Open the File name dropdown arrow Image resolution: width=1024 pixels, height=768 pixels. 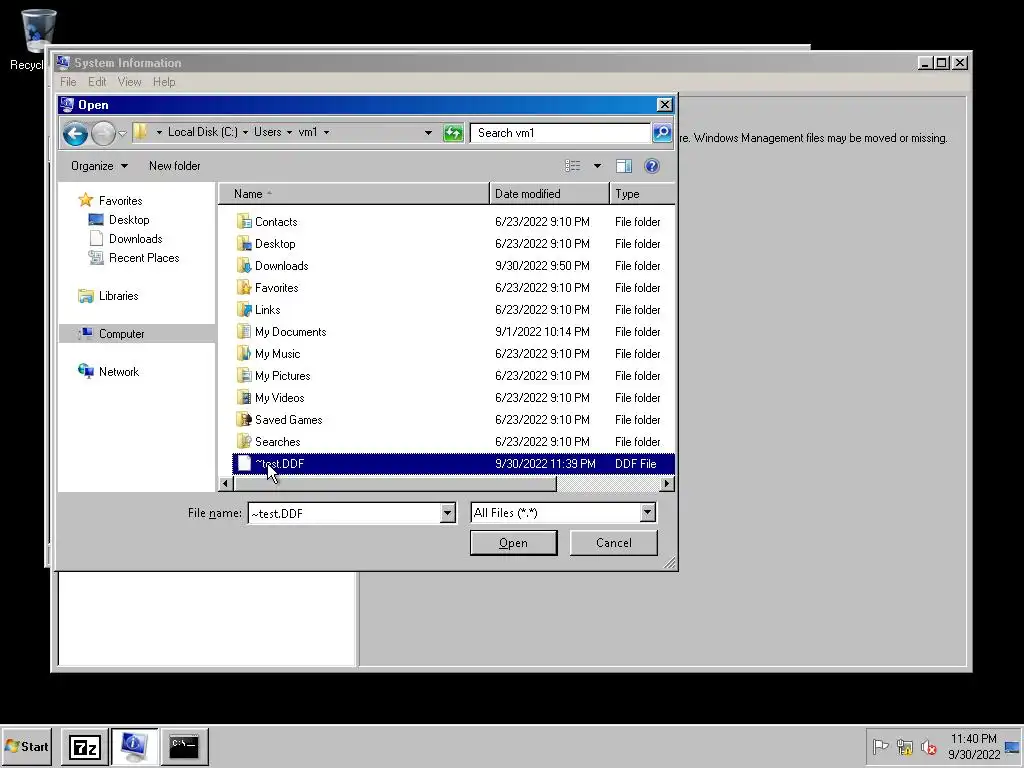coord(447,513)
